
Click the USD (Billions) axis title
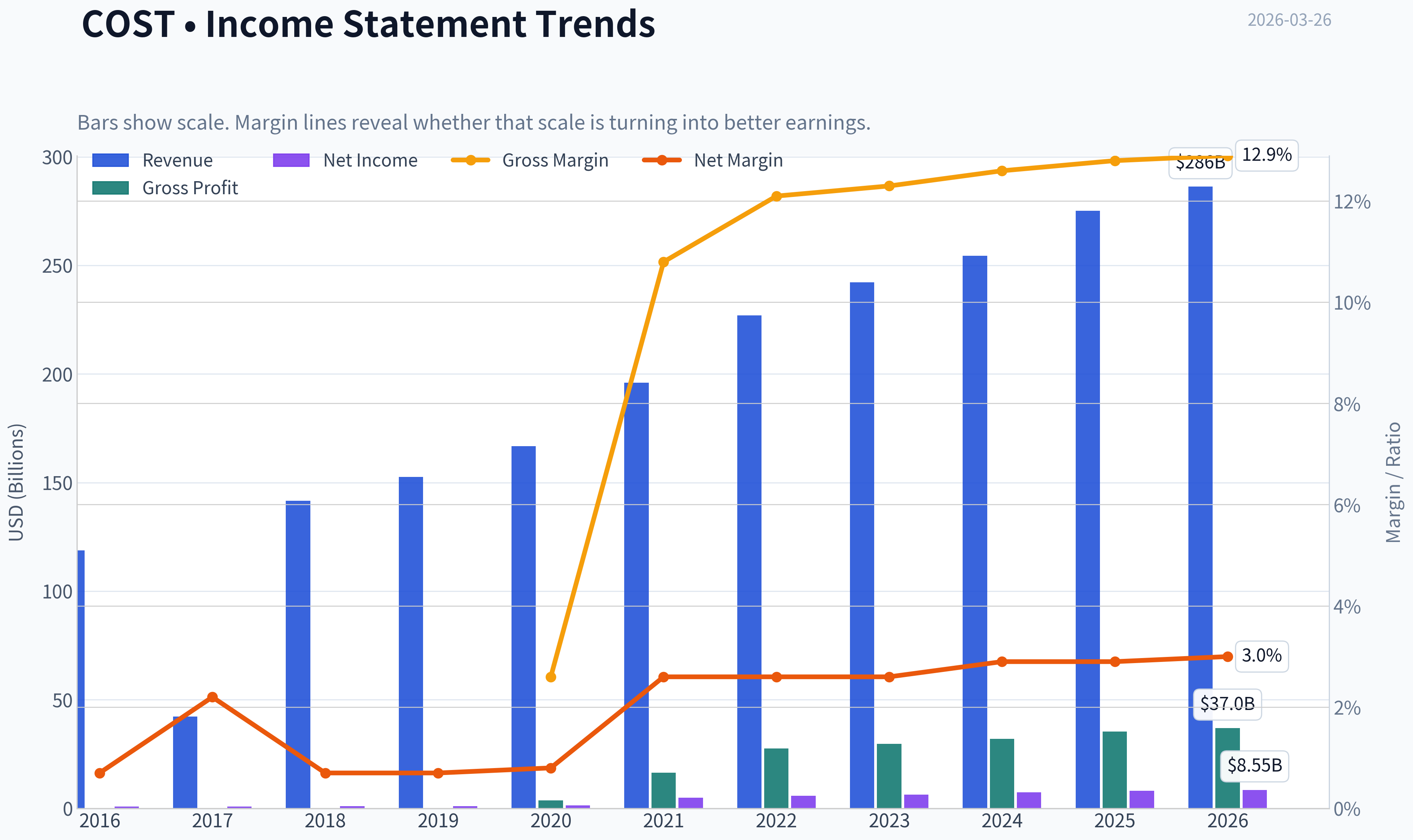click(17, 482)
